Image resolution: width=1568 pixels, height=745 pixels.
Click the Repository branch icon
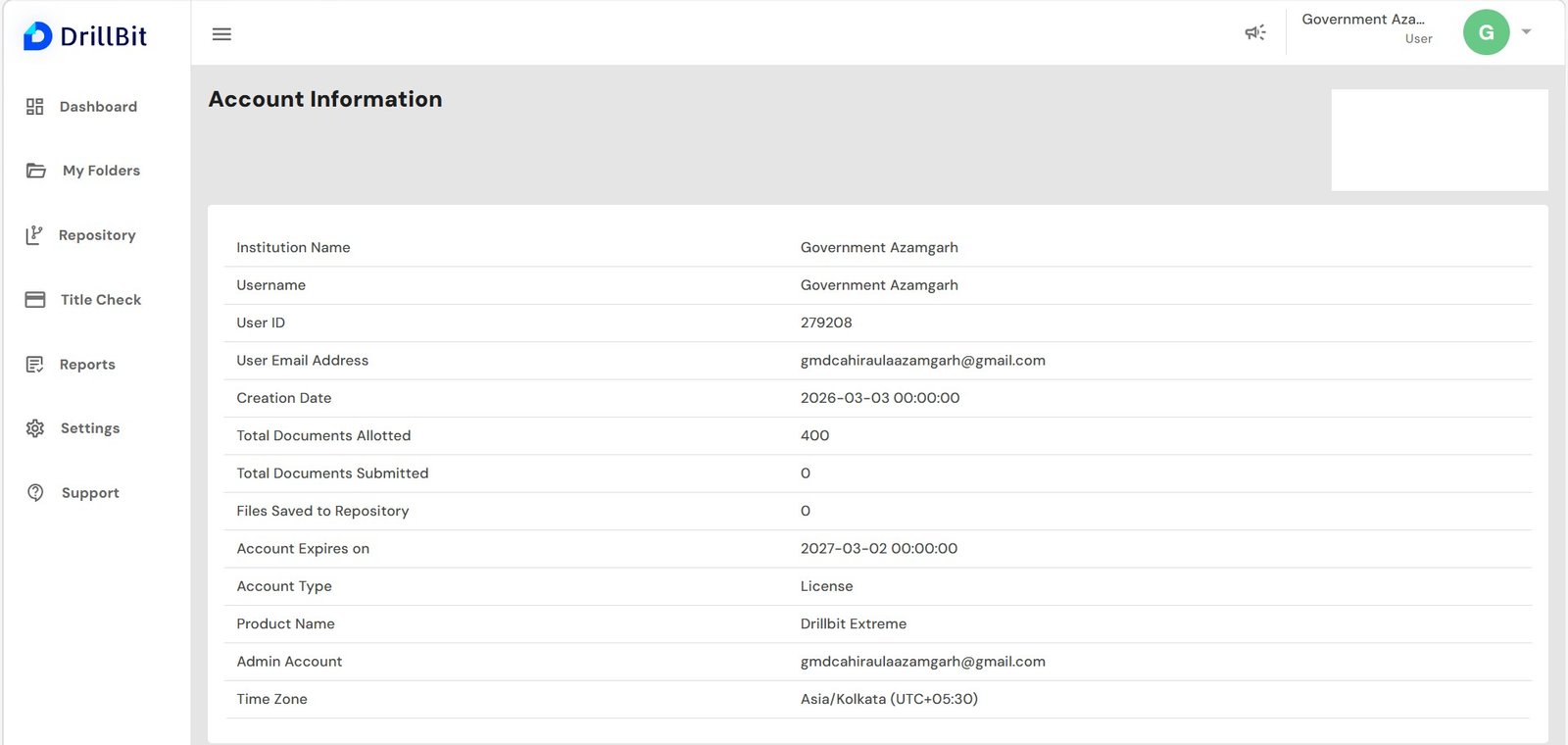click(x=34, y=235)
